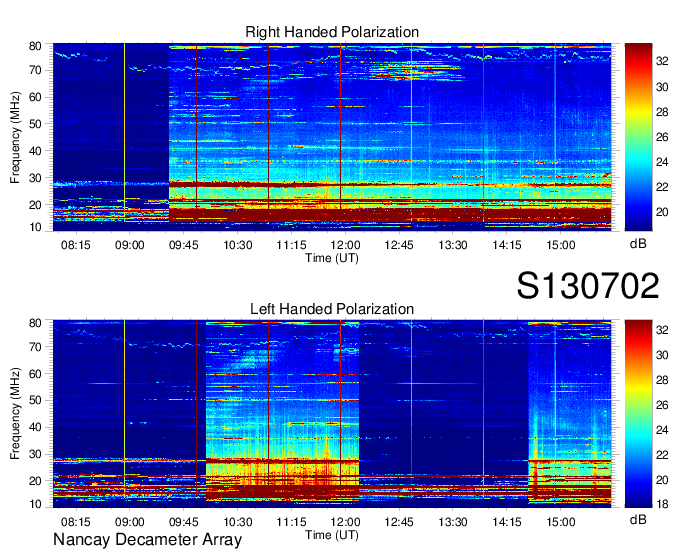
Task: Click 80 frequency tick on Left Handed plot
Action: click(x=35, y=323)
